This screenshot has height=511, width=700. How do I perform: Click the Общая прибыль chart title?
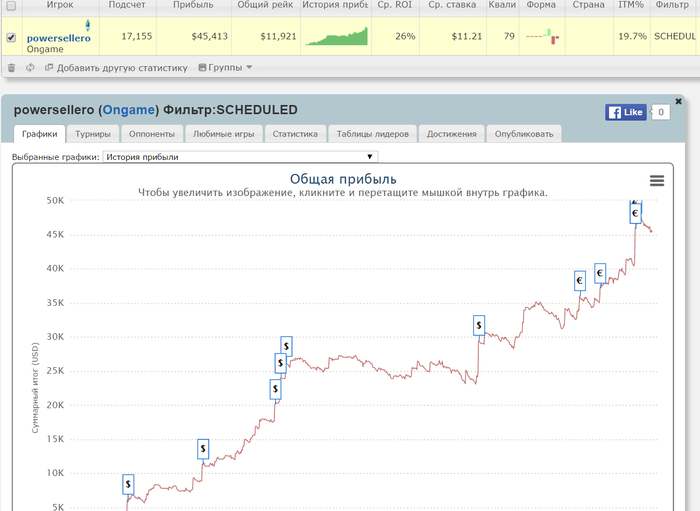point(343,179)
